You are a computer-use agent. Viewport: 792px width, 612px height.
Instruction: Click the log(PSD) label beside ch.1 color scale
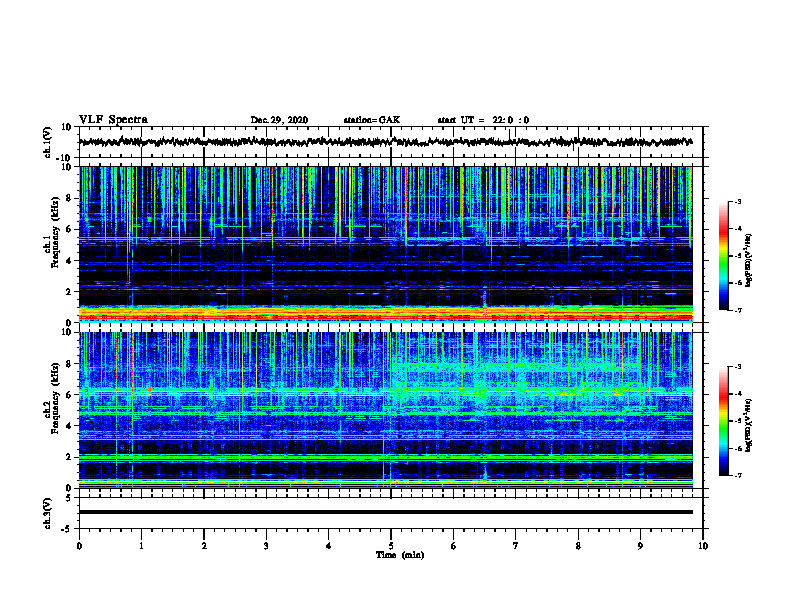748,261
